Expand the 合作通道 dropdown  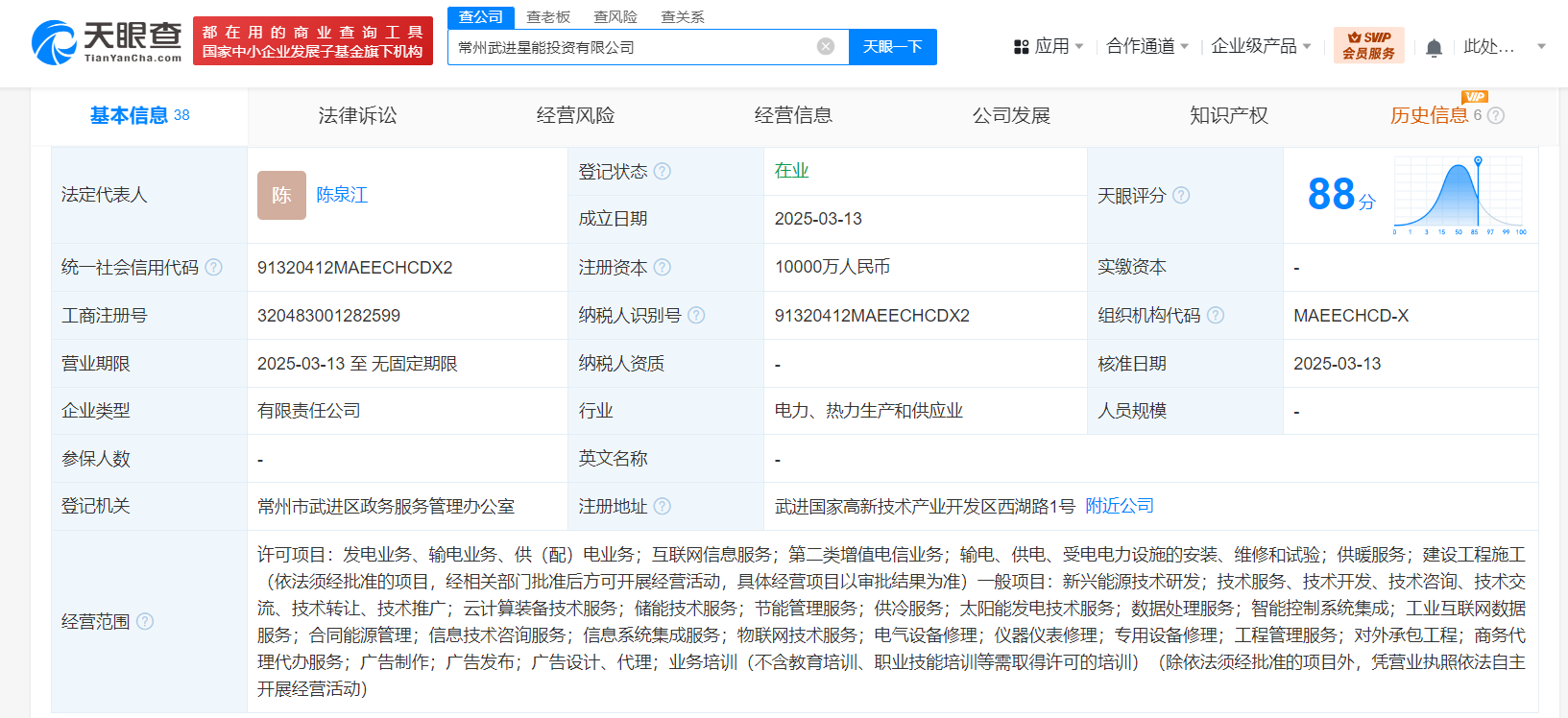[x=1147, y=46]
